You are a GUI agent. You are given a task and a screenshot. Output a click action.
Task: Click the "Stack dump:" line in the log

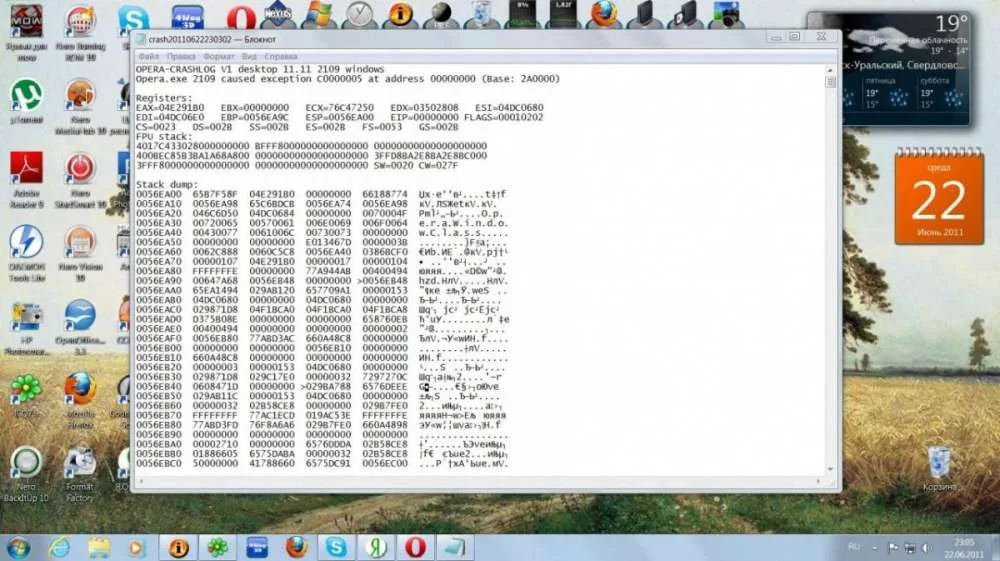(x=166, y=184)
